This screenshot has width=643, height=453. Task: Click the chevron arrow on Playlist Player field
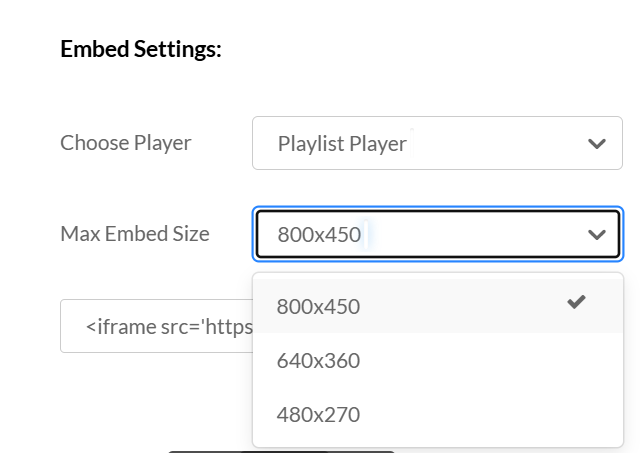[597, 144]
